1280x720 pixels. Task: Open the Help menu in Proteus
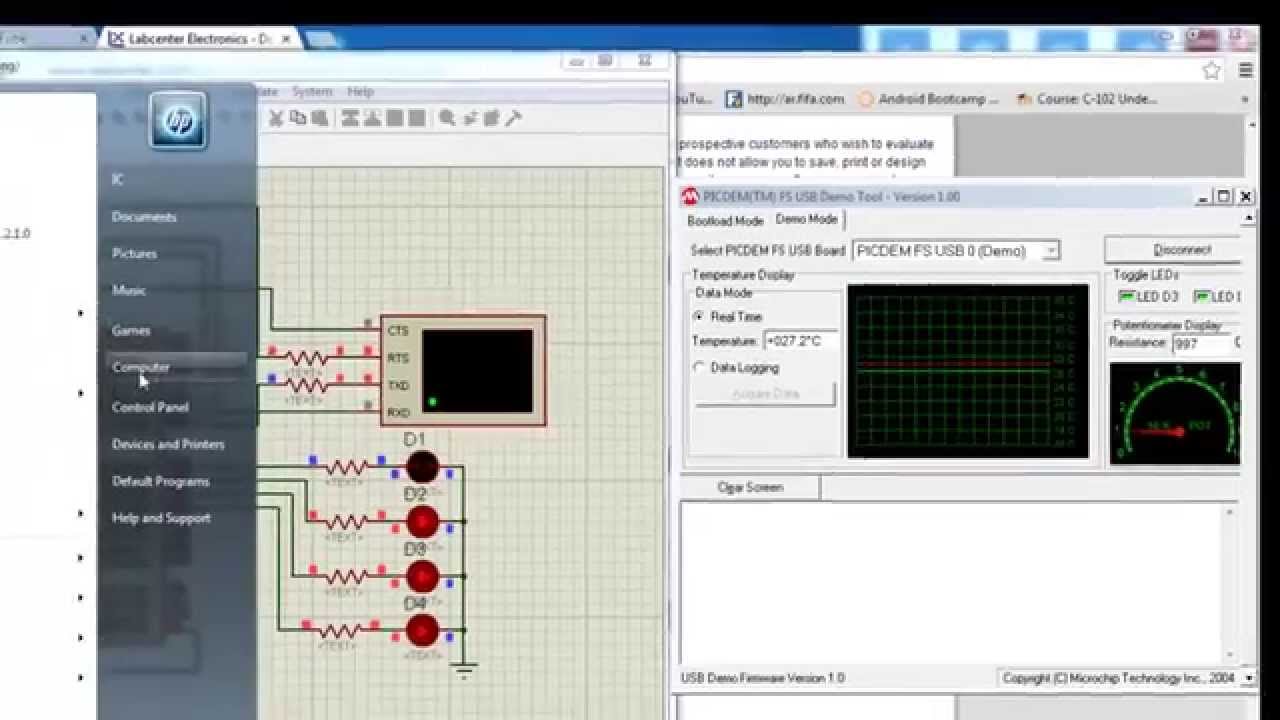360,91
